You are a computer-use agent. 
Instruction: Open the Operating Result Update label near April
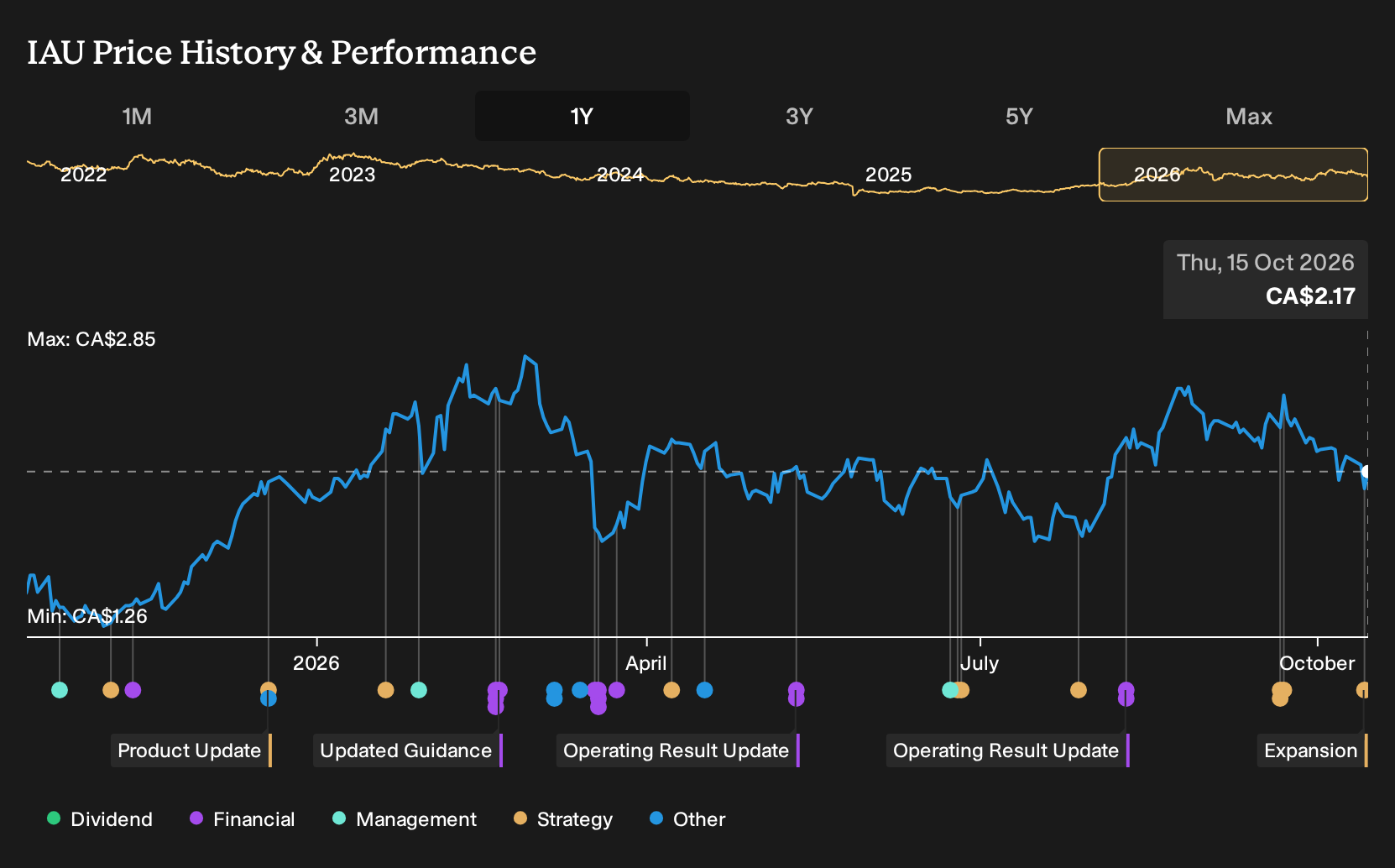pyautogui.click(x=677, y=750)
